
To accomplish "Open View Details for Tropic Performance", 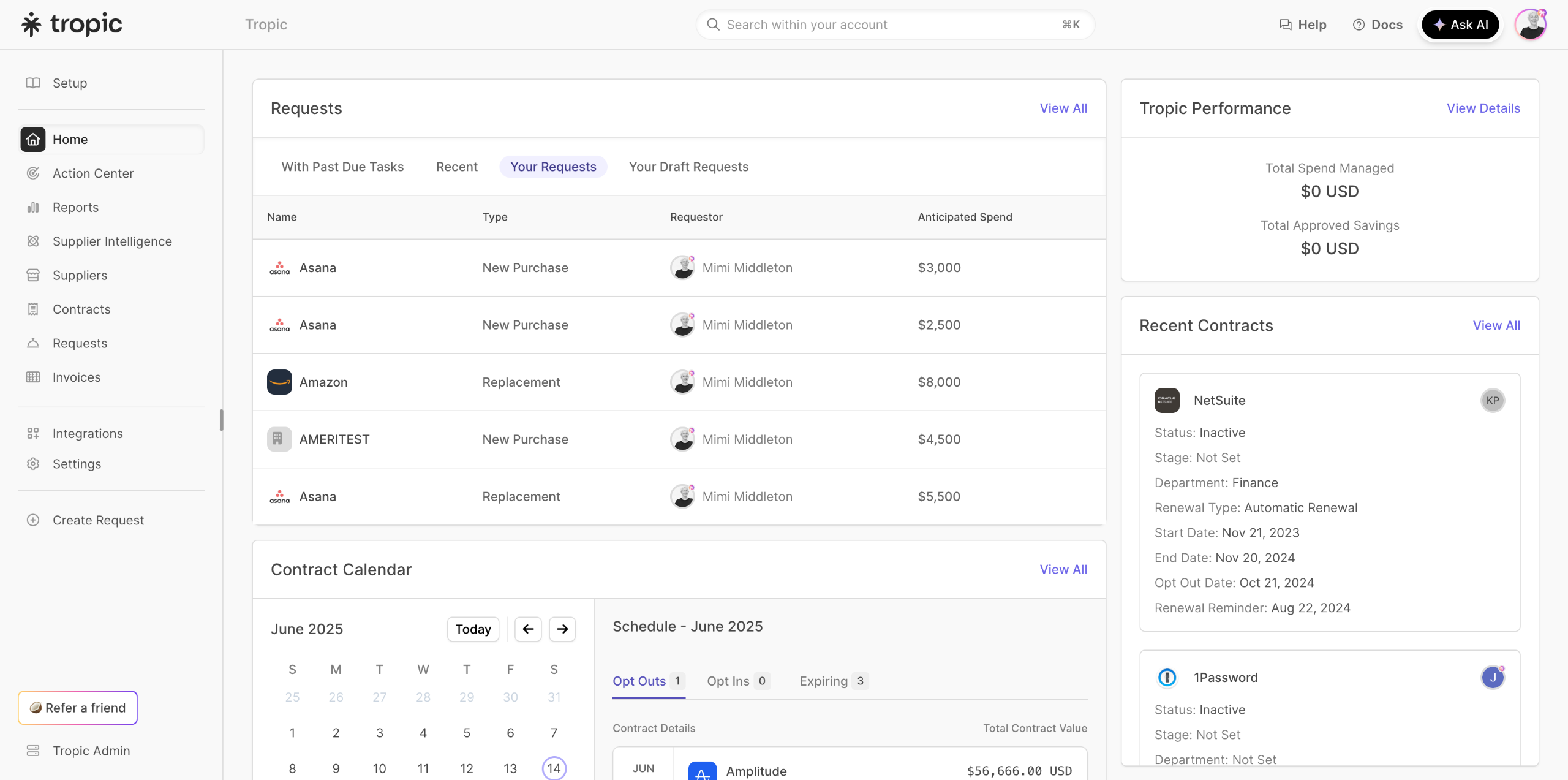I will 1483,108.
